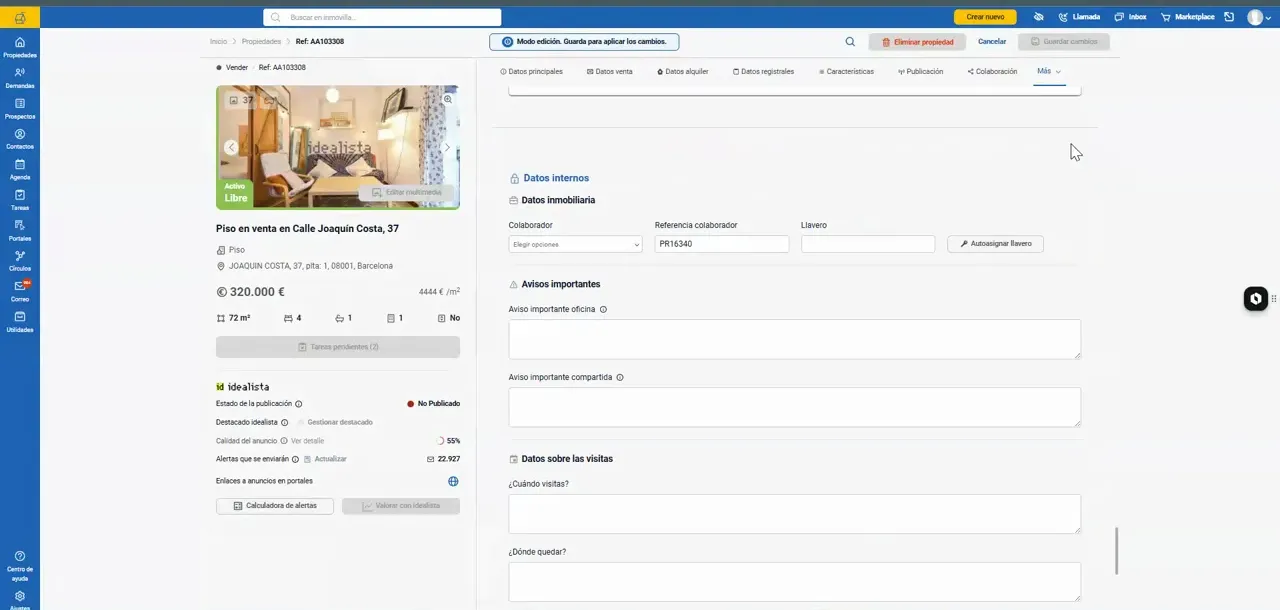This screenshot has width=1280, height=610.
Task: Click Tareas pendientes (2) button
Action: tap(338, 347)
